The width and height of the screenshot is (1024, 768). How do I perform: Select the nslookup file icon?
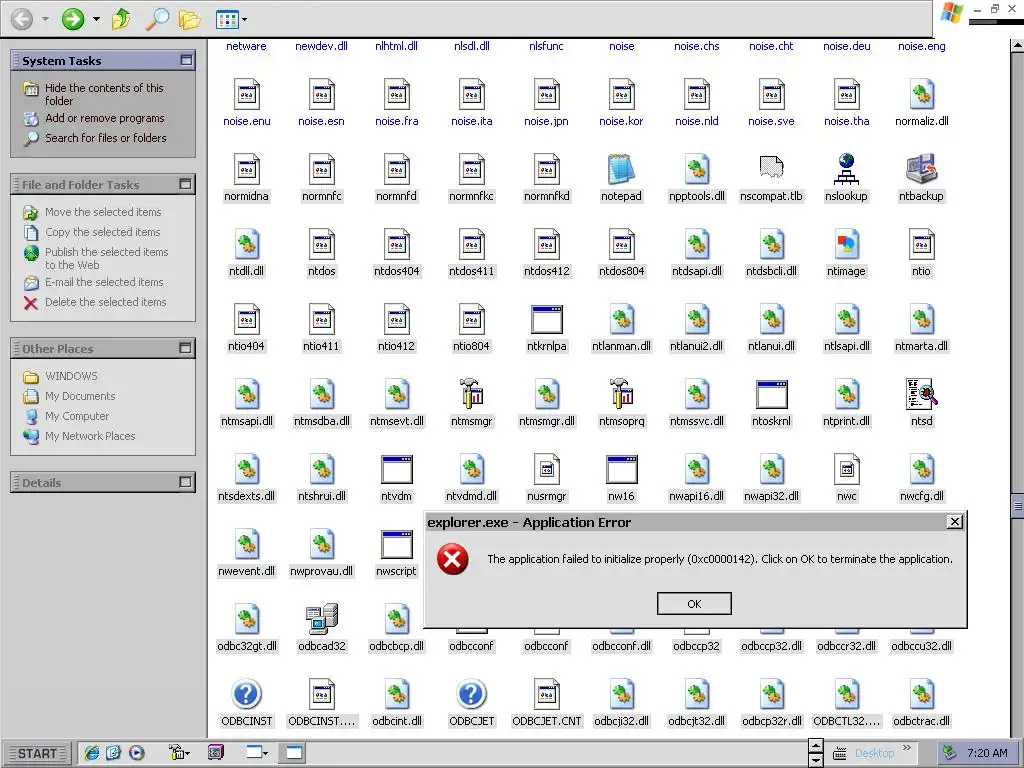click(846, 168)
